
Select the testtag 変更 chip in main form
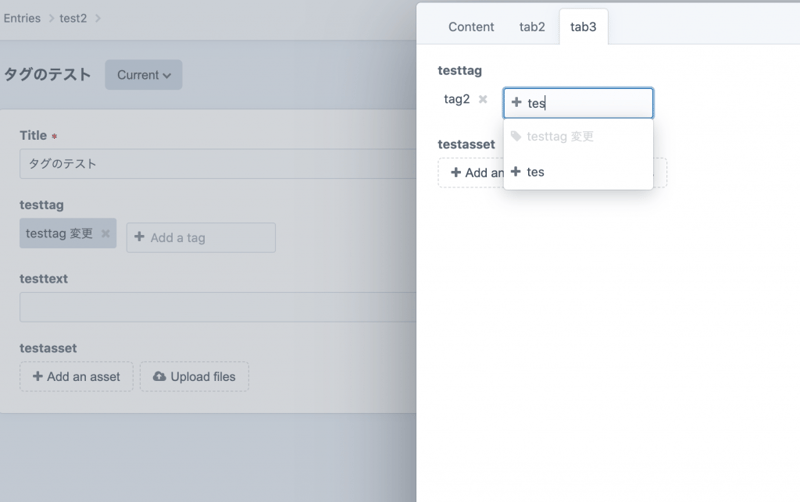tap(59, 234)
